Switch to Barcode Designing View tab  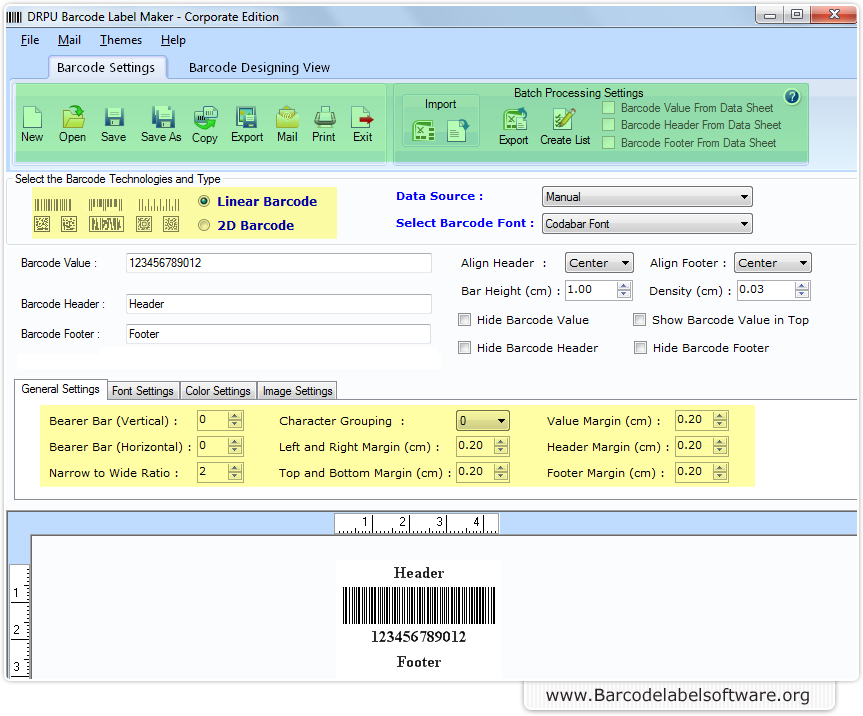point(259,68)
